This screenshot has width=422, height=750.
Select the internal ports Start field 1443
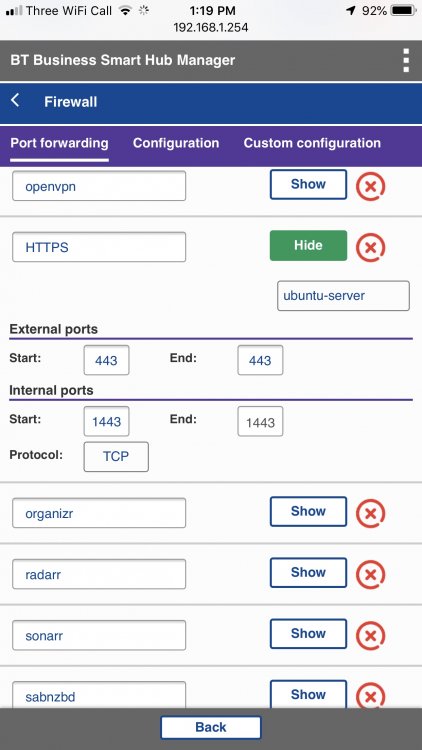[106, 421]
